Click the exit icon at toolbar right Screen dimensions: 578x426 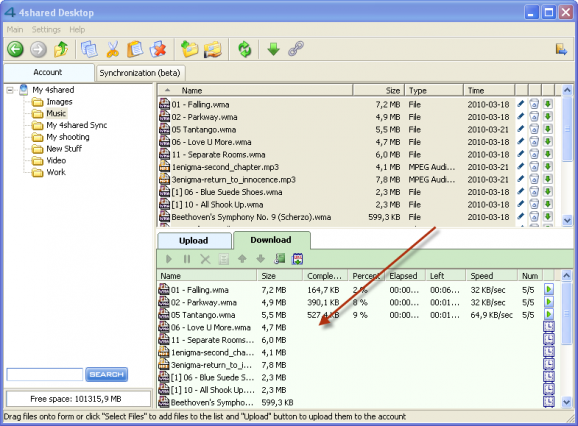tap(561, 49)
